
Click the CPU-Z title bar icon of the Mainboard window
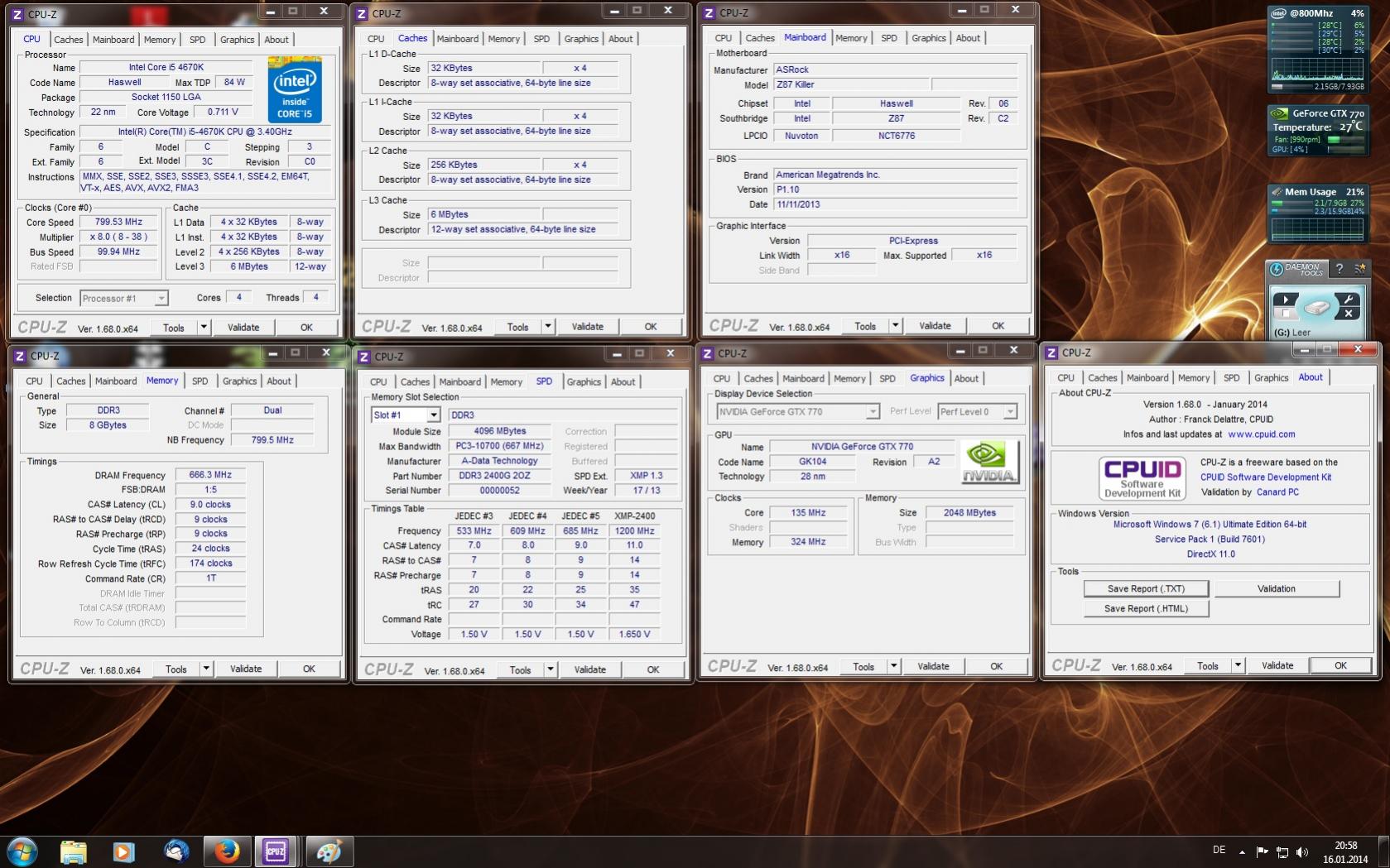click(x=709, y=13)
